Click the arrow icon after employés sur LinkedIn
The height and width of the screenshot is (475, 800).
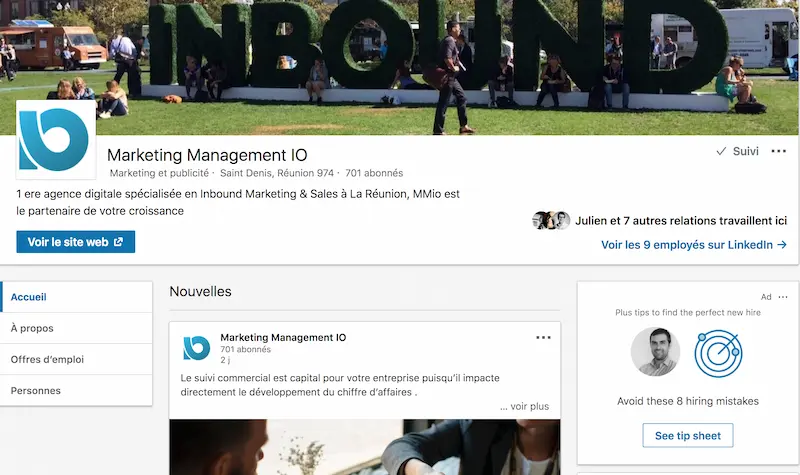pyautogui.click(x=782, y=245)
